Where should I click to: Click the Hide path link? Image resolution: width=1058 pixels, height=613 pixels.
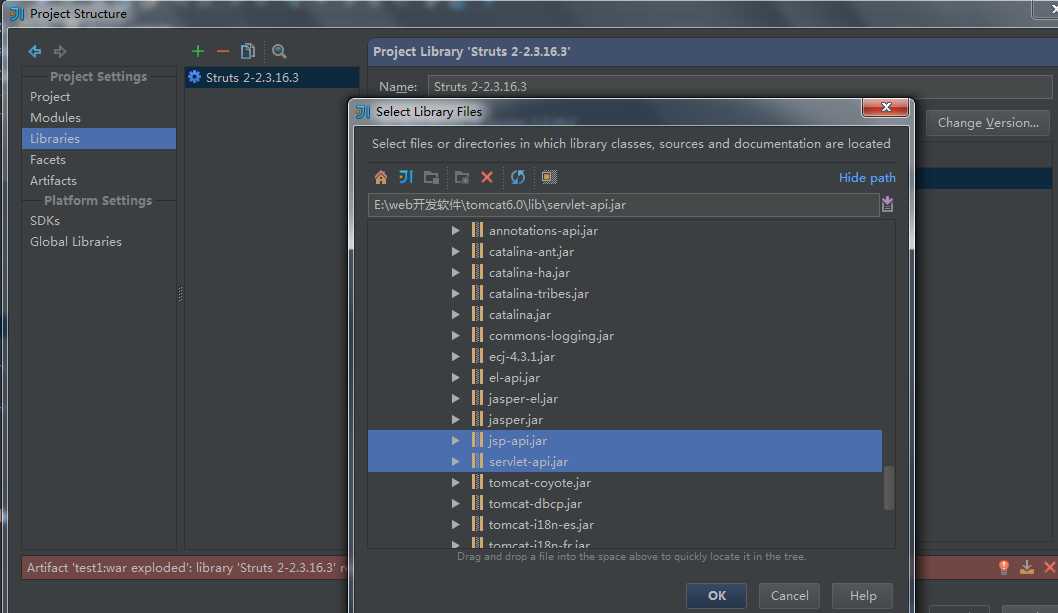867,178
